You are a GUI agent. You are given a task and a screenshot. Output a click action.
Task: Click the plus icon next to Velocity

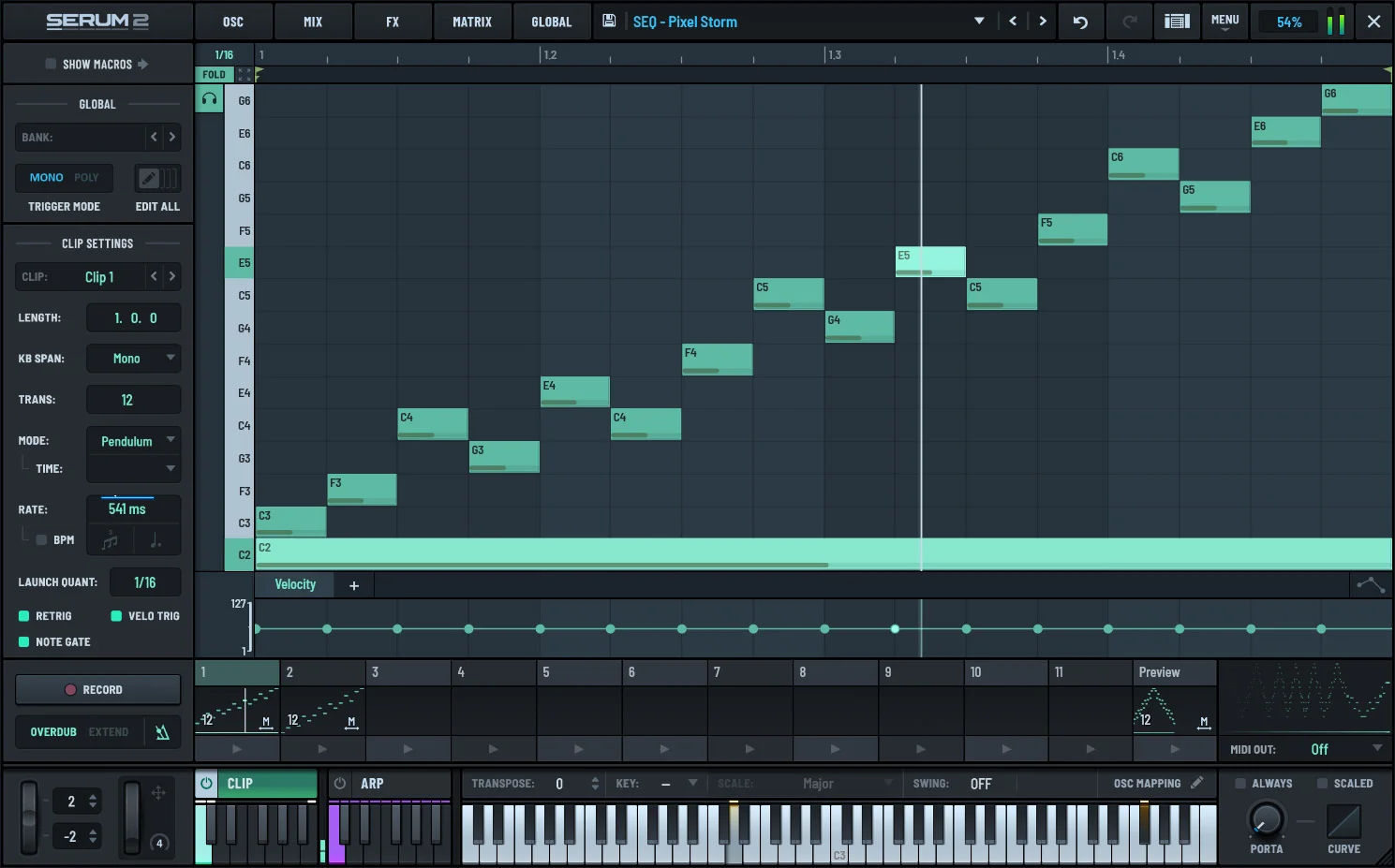354,586
